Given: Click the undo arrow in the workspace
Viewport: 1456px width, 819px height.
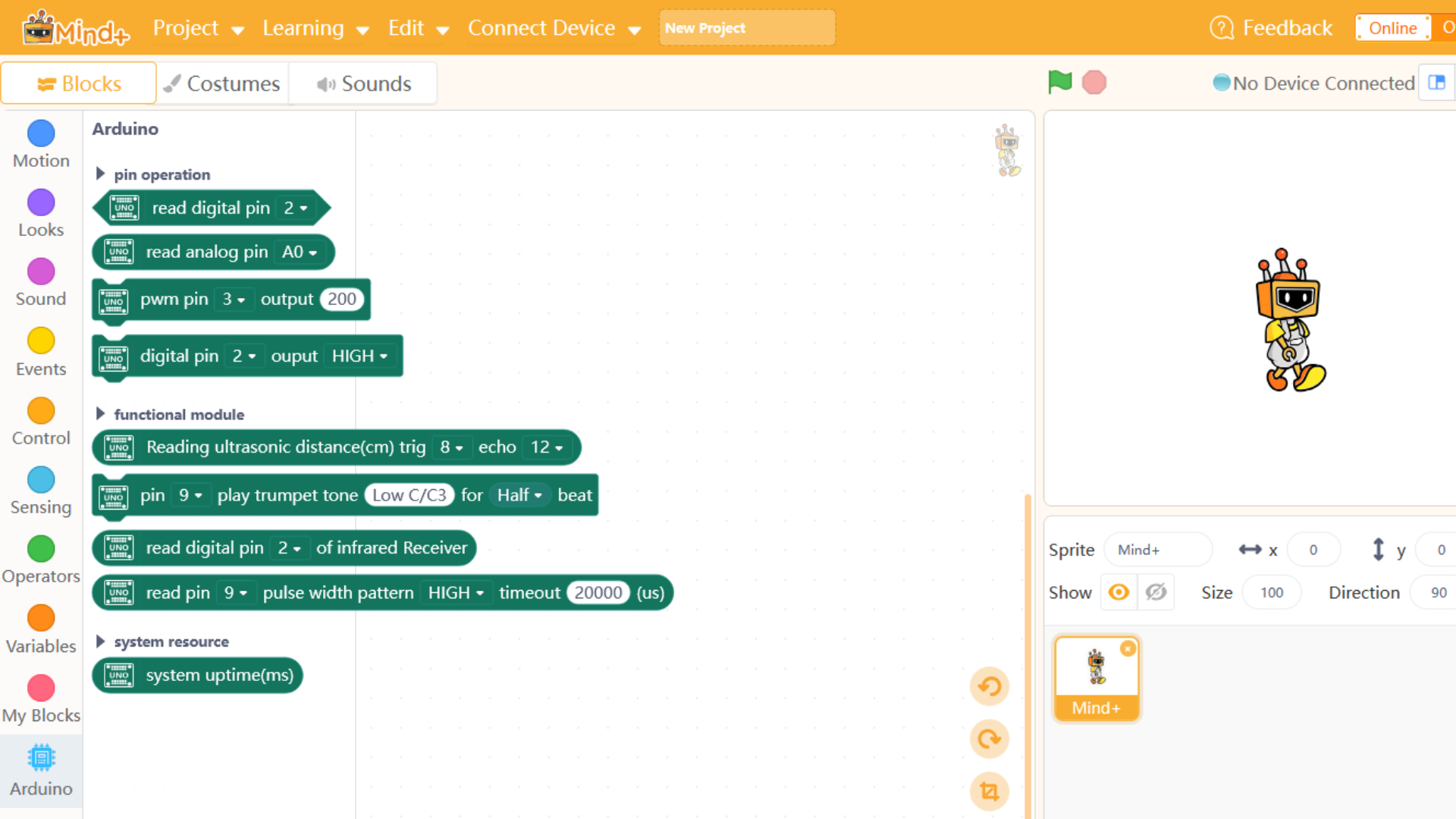Looking at the screenshot, I should 990,686.
